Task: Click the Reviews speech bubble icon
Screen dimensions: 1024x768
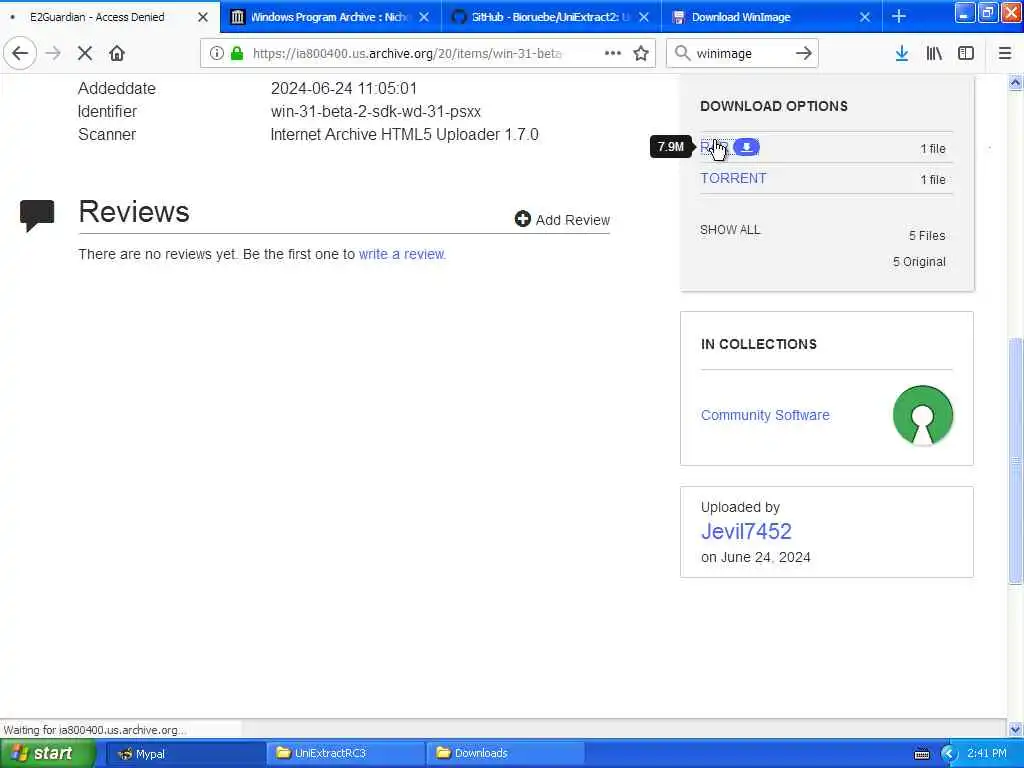Action: tap(37, 216)
